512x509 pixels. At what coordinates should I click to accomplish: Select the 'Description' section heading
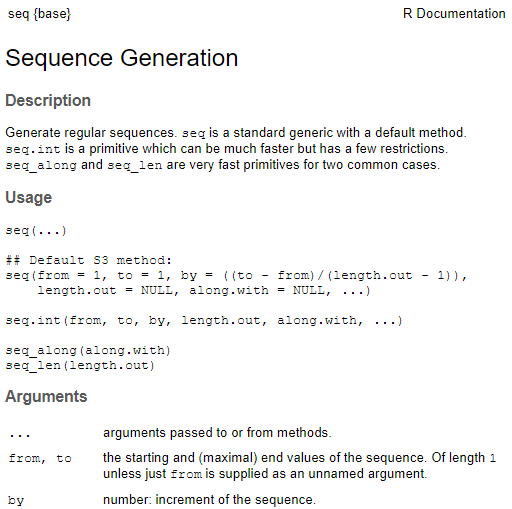click(x=48, y=100)
